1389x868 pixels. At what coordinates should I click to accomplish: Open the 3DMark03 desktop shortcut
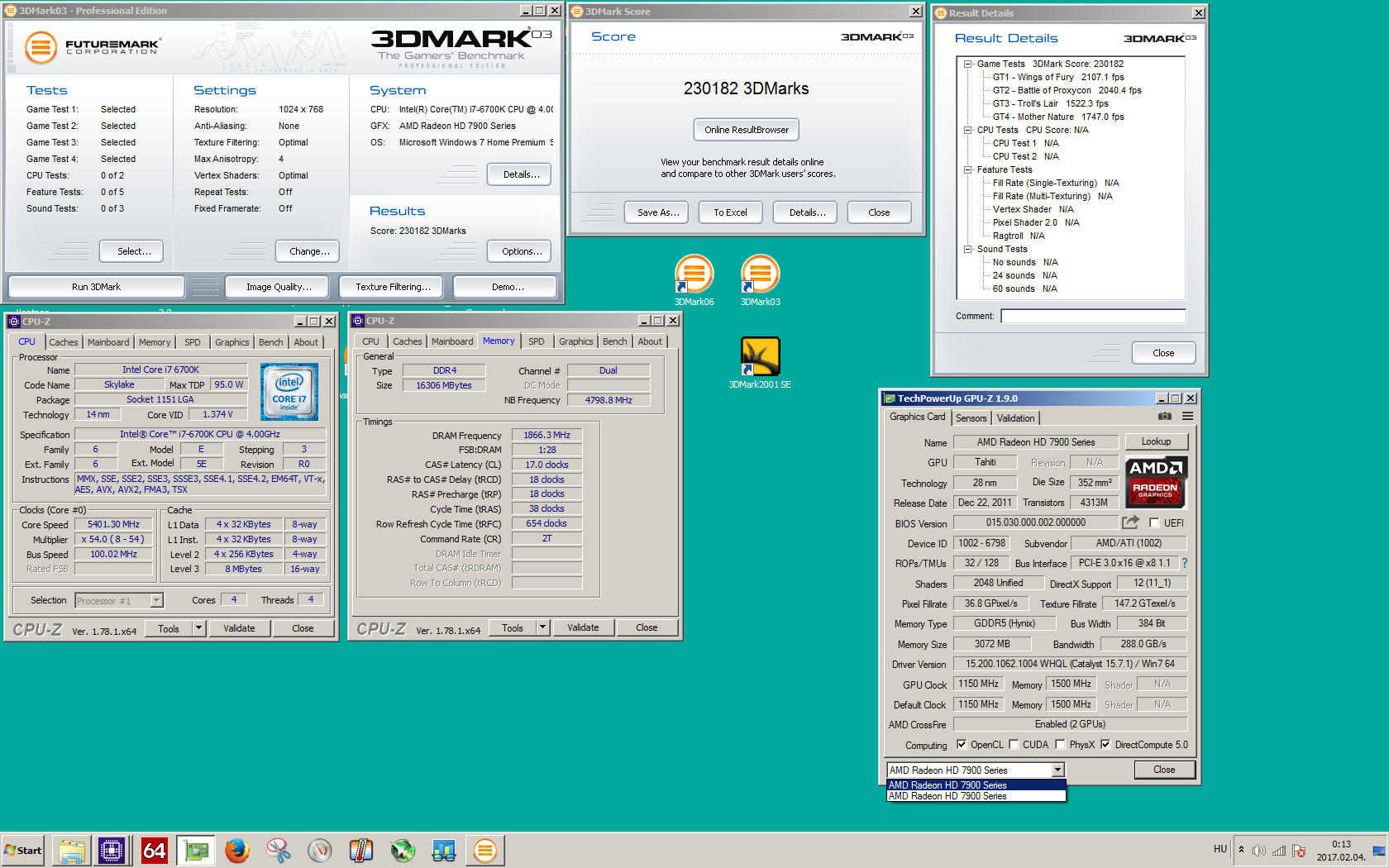point(760,279)
